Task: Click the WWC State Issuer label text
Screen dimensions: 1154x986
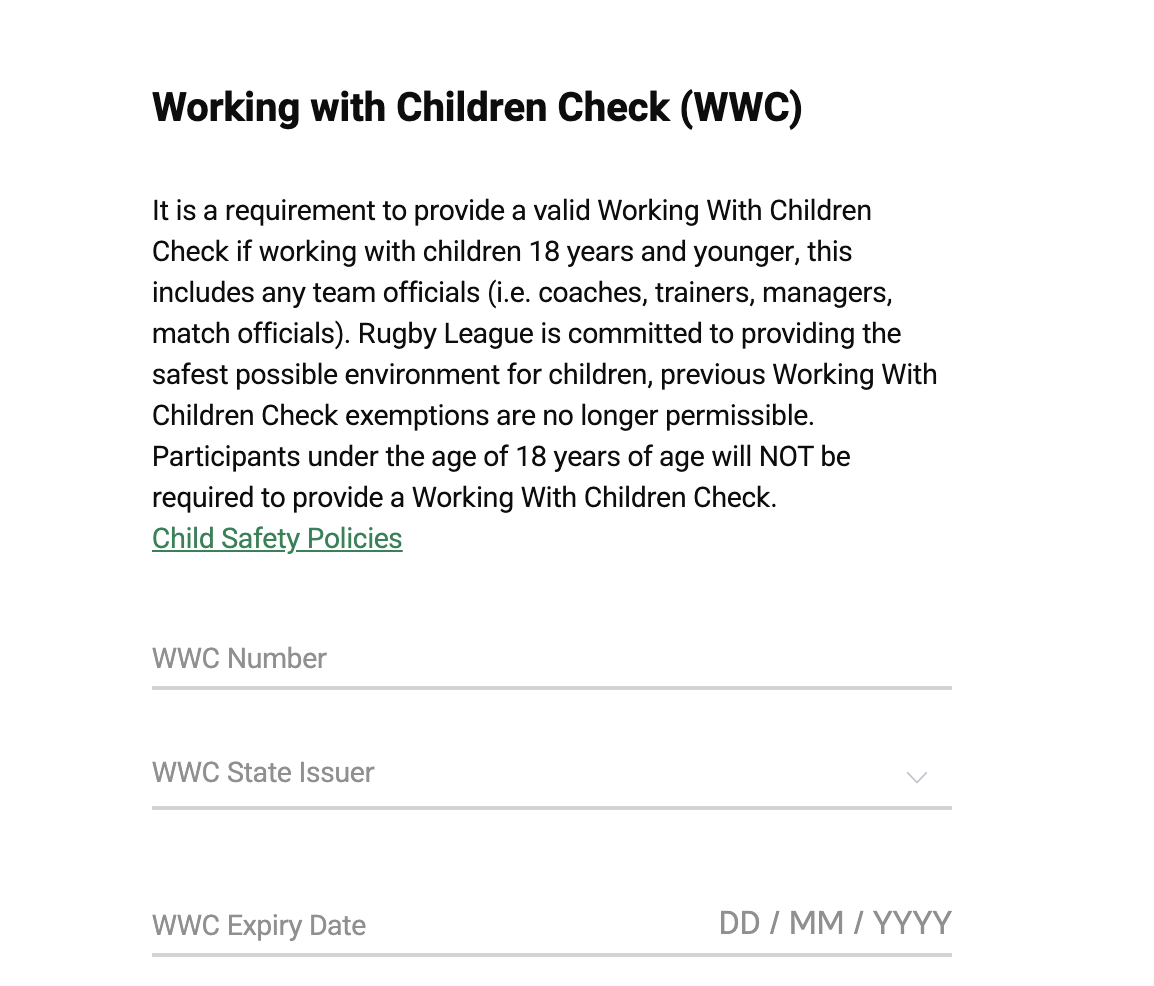Action: click(x=263, y=773)
